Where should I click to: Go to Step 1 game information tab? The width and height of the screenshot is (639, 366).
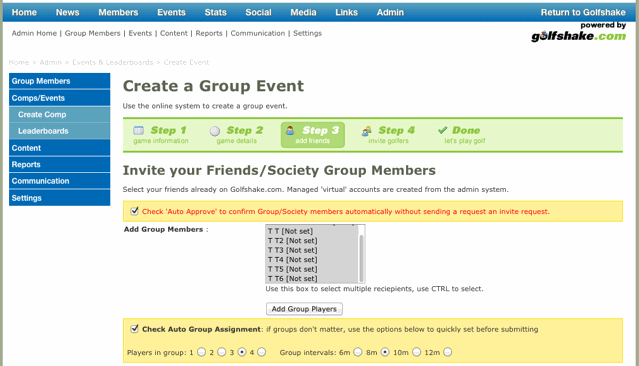(x=161, y=135)
